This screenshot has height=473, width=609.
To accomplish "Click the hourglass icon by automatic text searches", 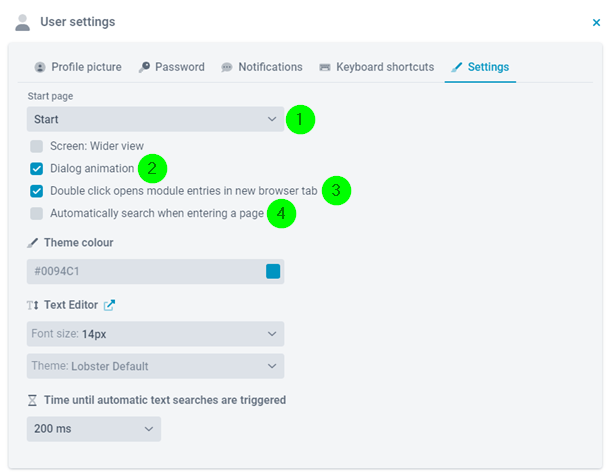I will pos(33,400).
